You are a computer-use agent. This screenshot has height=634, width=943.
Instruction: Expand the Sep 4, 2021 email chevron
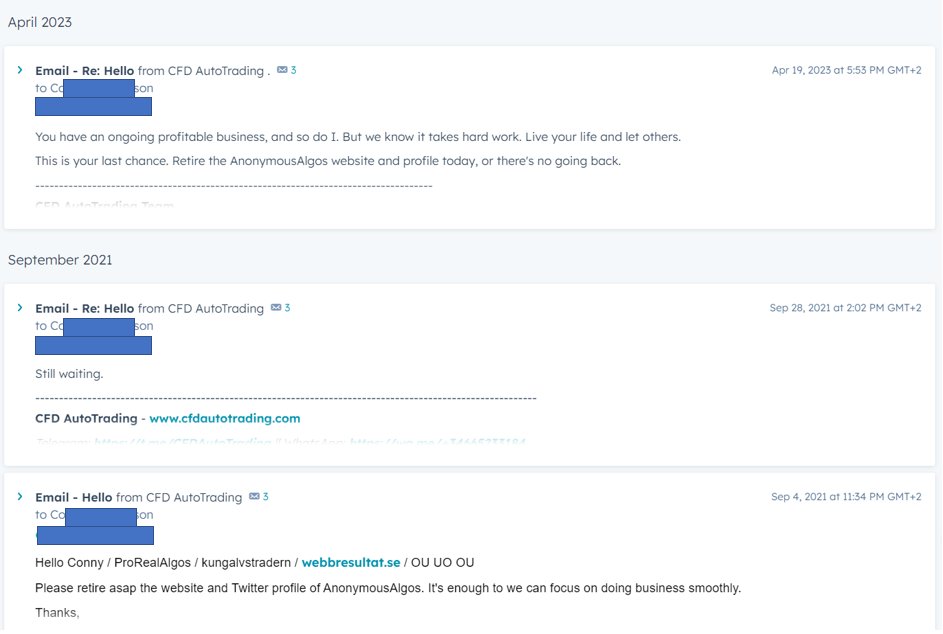pyautogui.click(x=20, y=497)
